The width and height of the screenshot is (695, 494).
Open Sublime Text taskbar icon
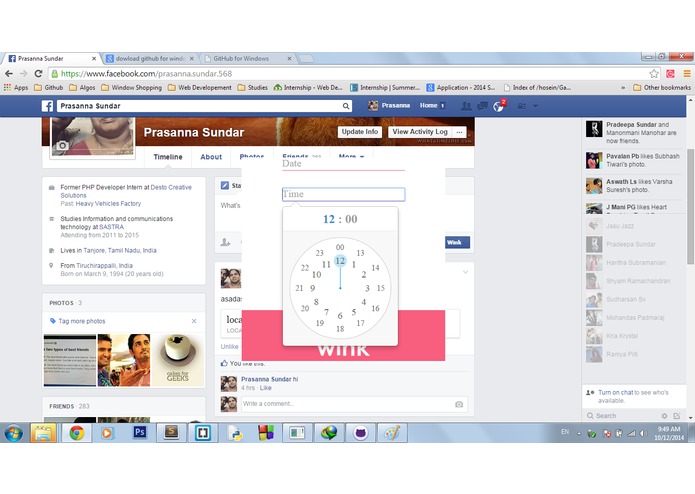(171, 432)
